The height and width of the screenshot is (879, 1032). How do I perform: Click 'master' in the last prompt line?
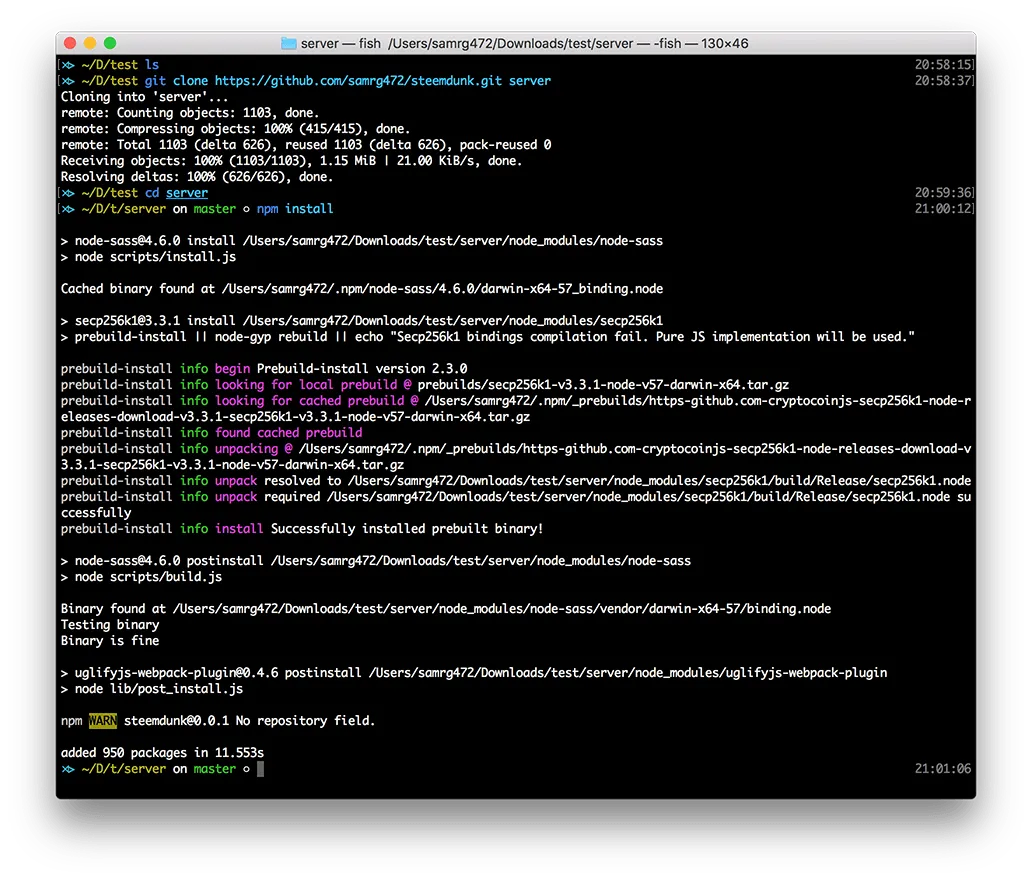click(x=215, y=768)
